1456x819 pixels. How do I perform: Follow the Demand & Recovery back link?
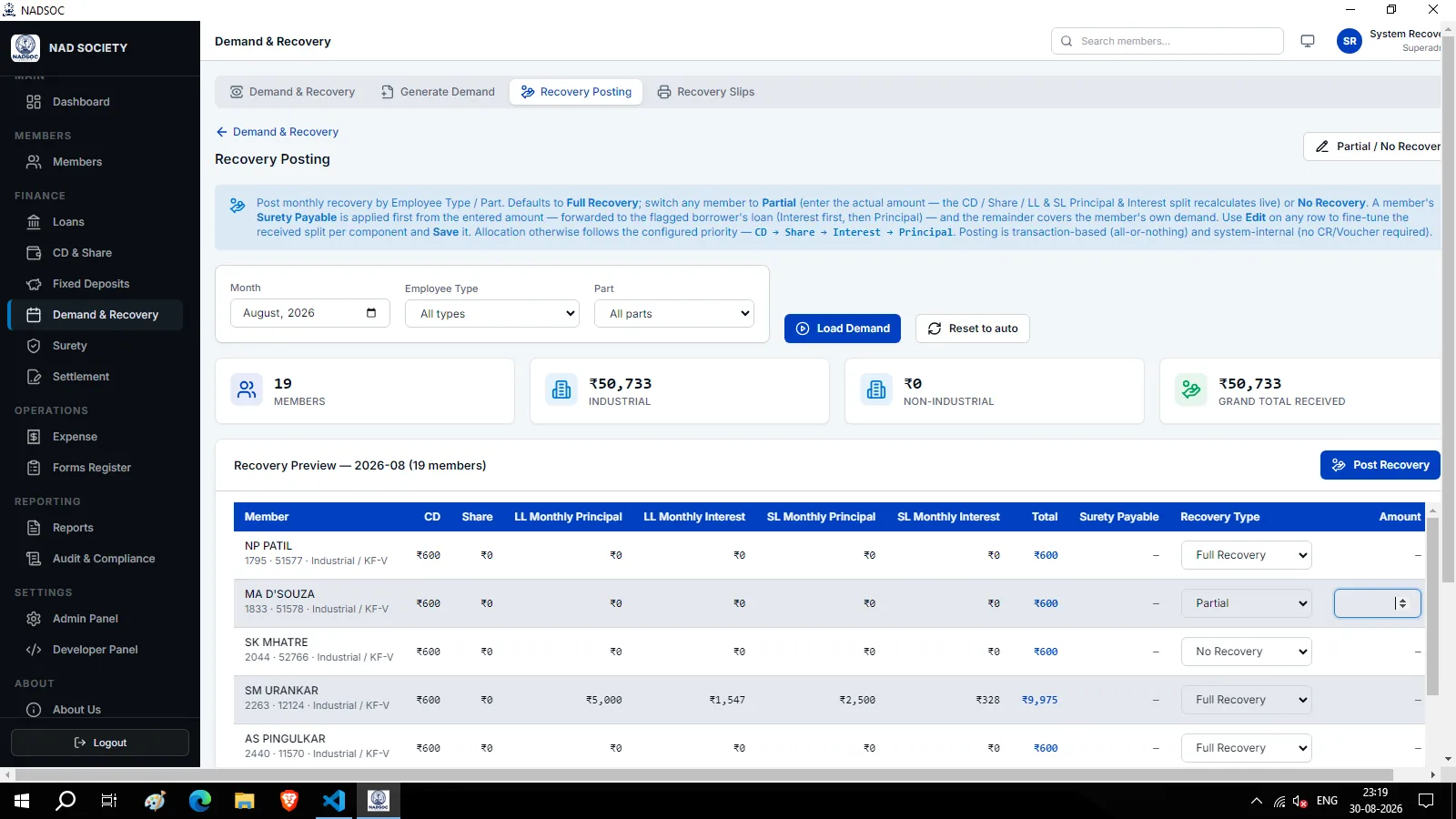[x=277, y=132]
